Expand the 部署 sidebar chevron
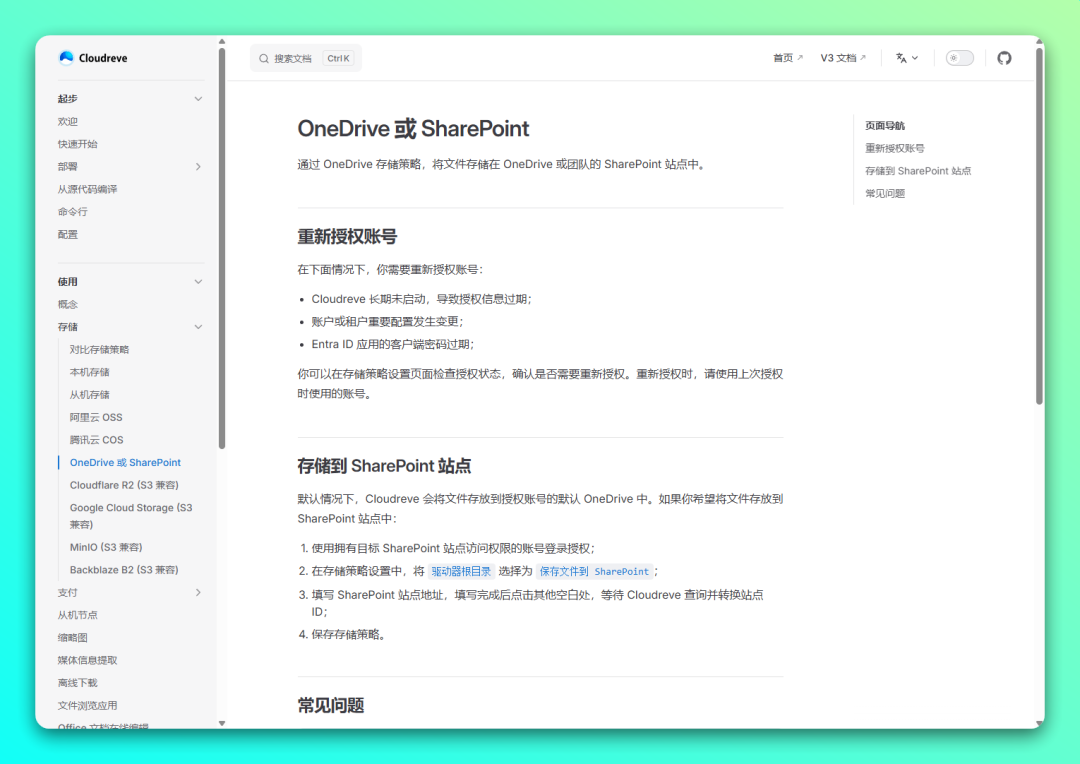Viewport: 1080px width, 764px height. coord(198,167)
